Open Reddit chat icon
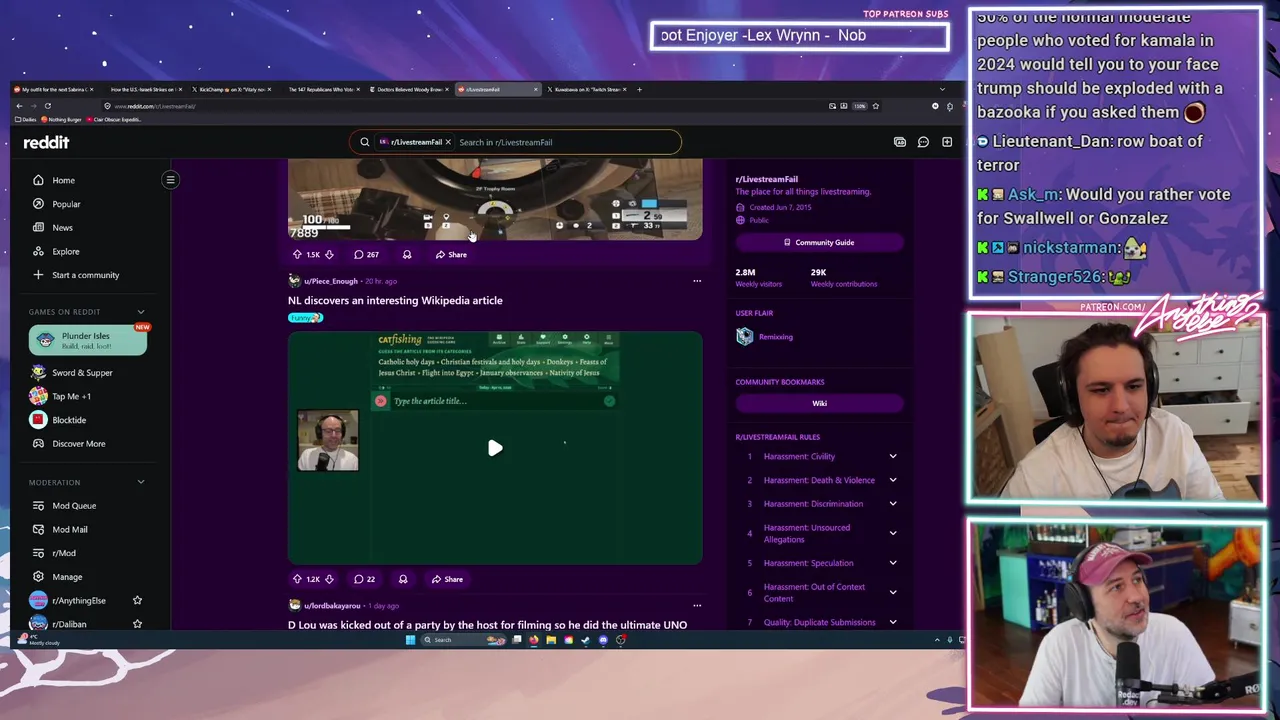The image size is (1280, 720). point(923,142)
